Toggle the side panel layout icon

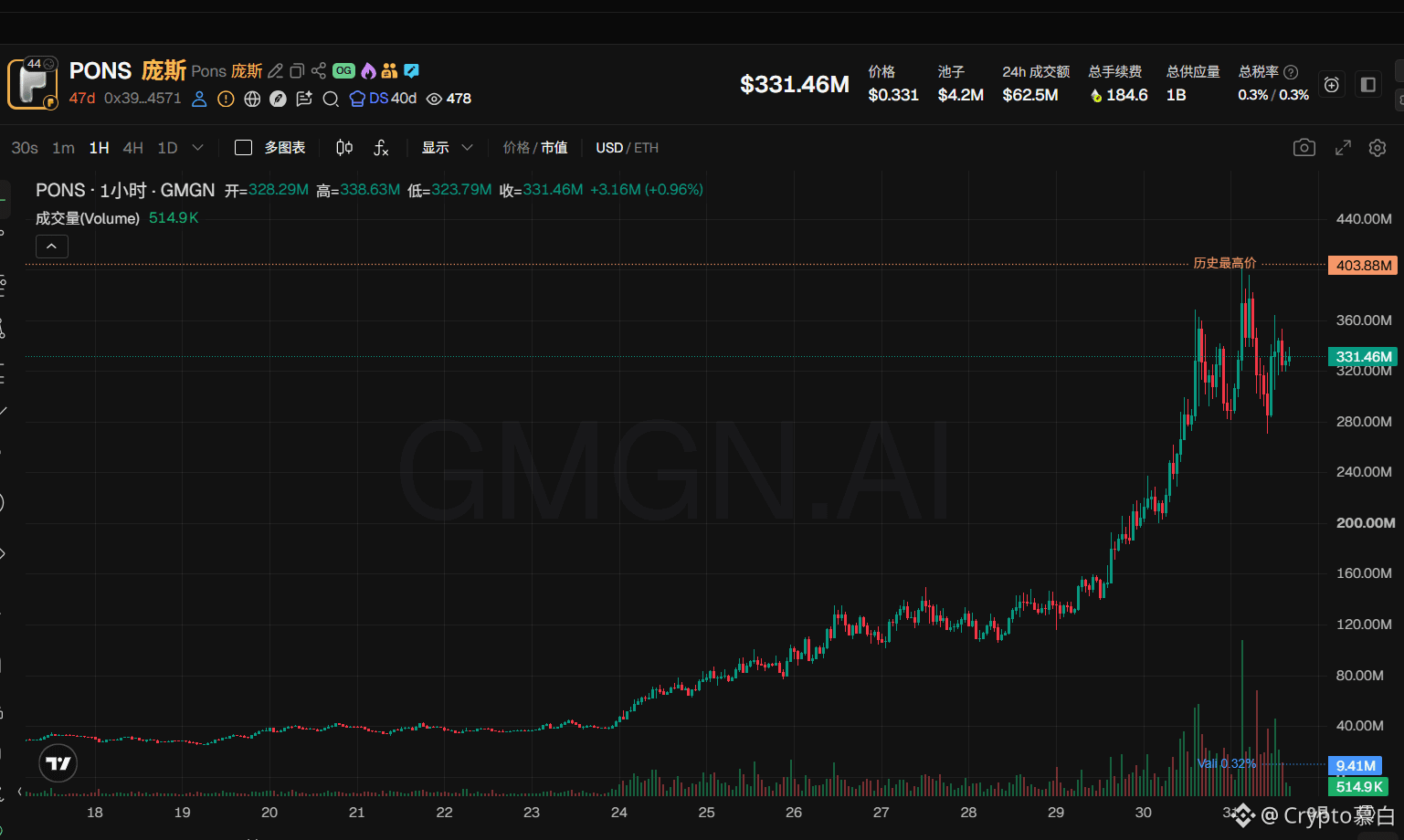1368,85
